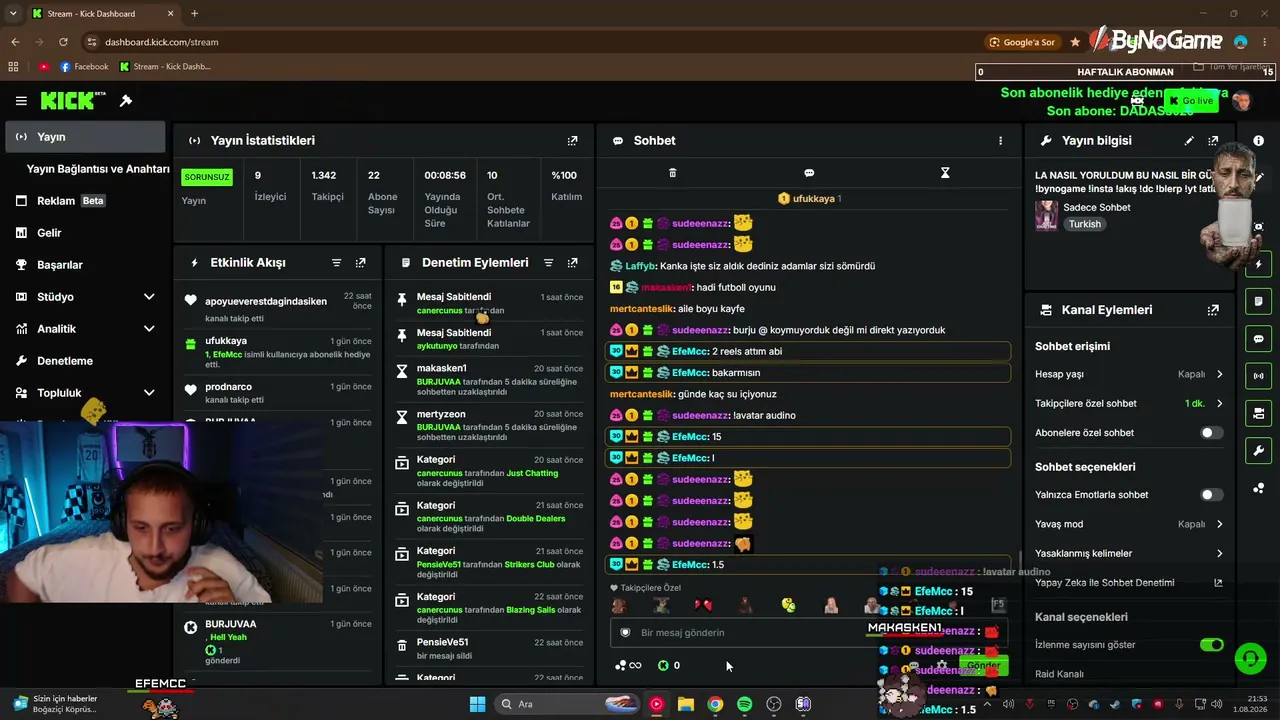The width and height of the screenshot is (1280, 720).
Task: Open the support headset chat bubble
Action: (x=1250, y=659)
